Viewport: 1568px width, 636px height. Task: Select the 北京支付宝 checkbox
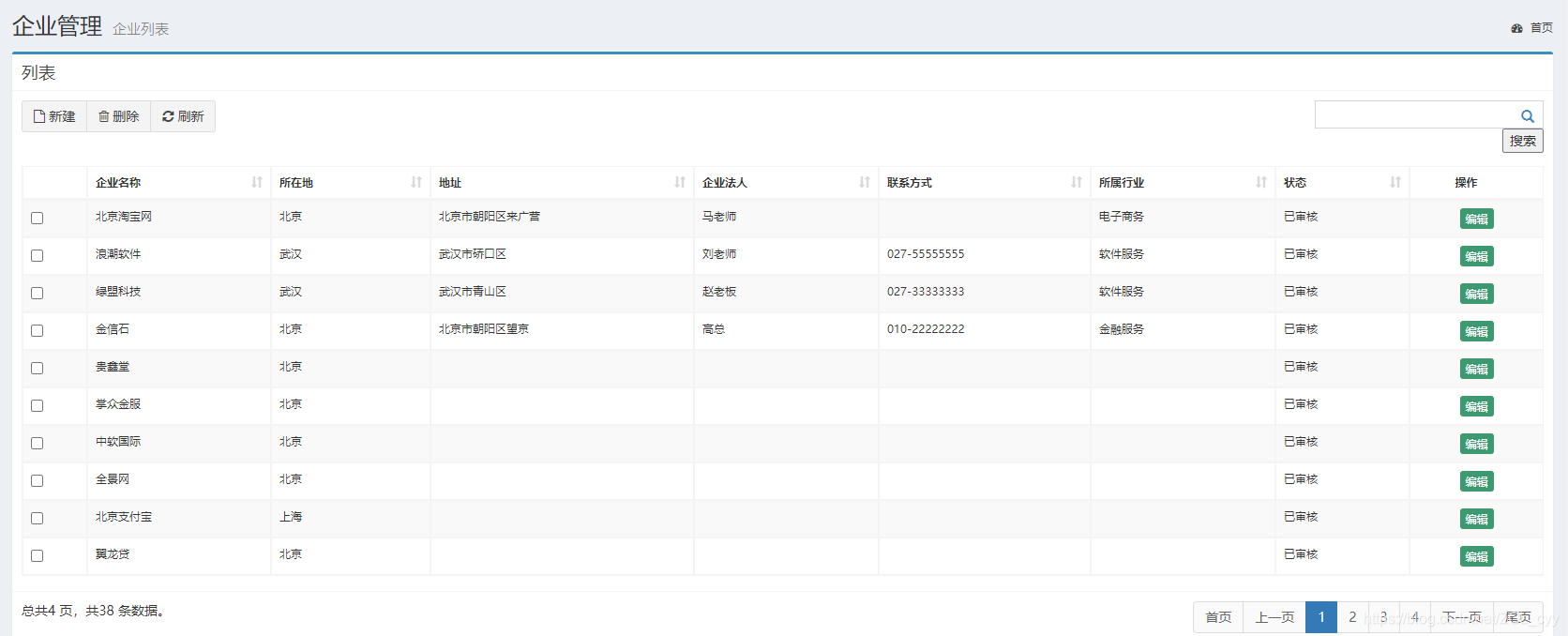[37, 518]
